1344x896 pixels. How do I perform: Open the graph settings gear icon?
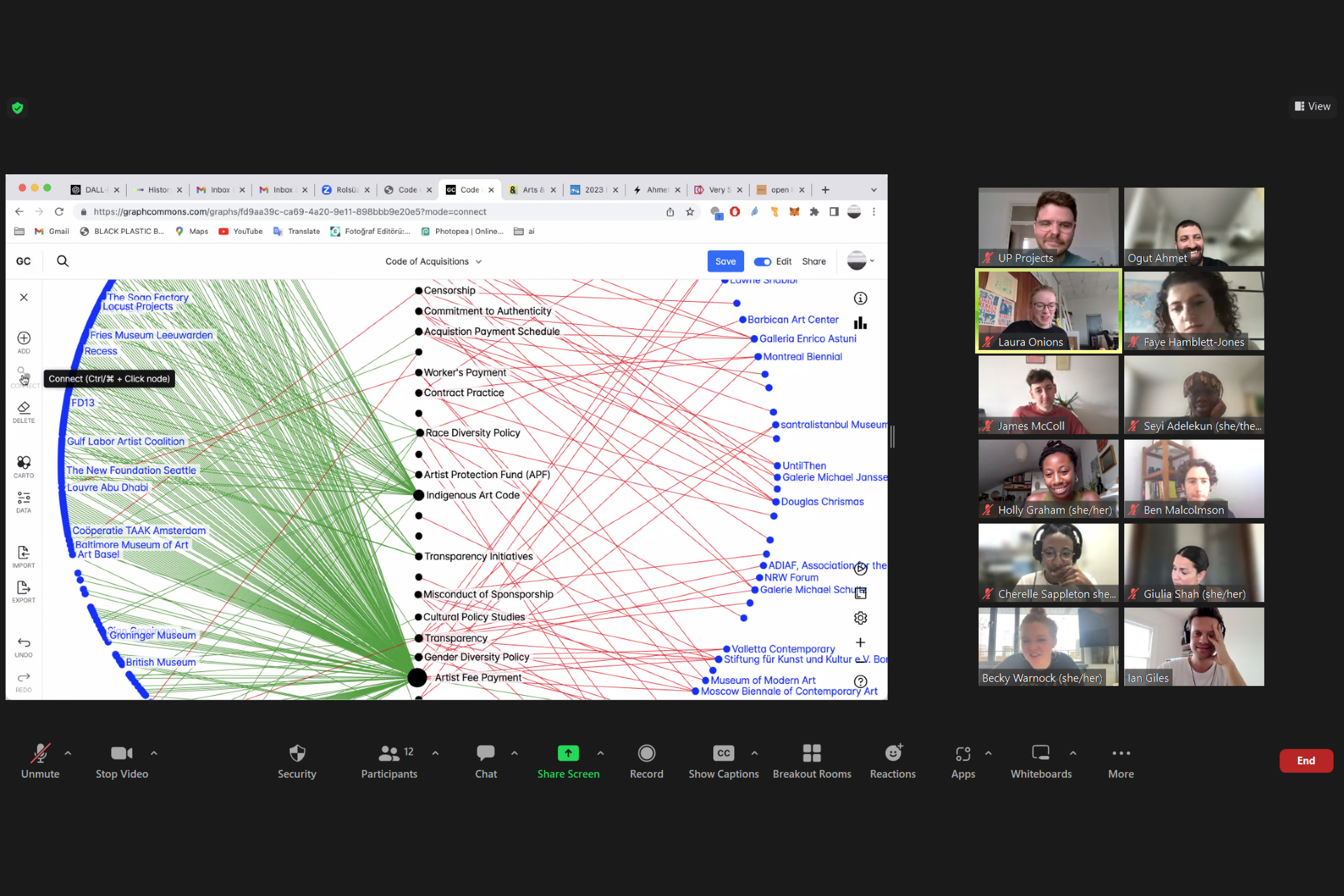click(x=860, y=618)
